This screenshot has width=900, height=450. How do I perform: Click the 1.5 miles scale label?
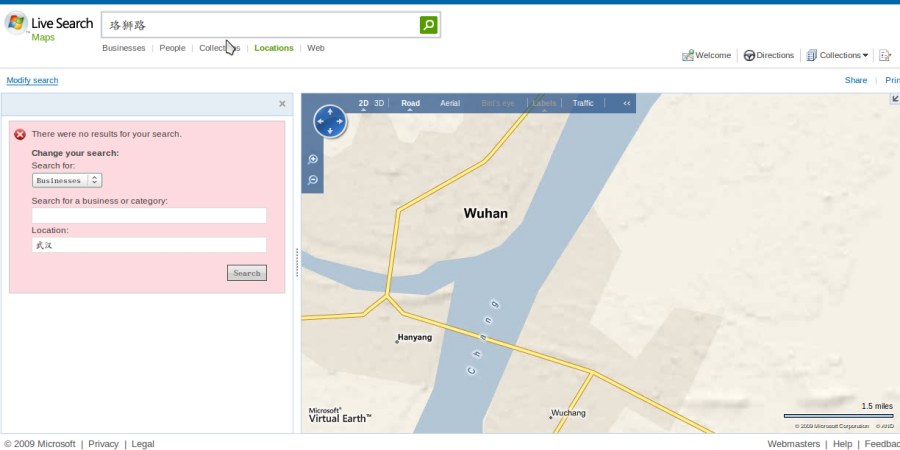[x=877, y=406]
